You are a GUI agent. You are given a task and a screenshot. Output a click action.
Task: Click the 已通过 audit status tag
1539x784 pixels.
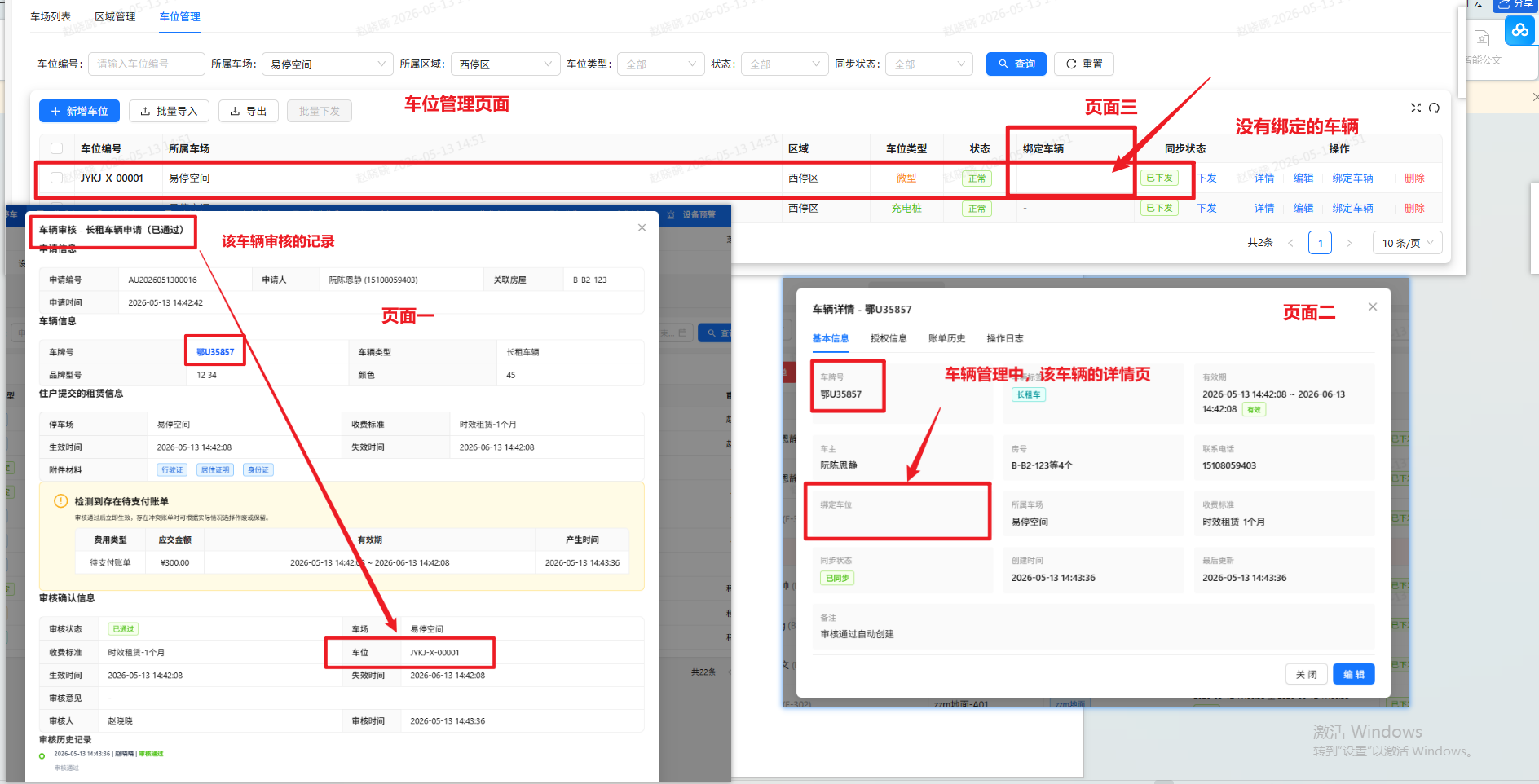coord(123,629)
